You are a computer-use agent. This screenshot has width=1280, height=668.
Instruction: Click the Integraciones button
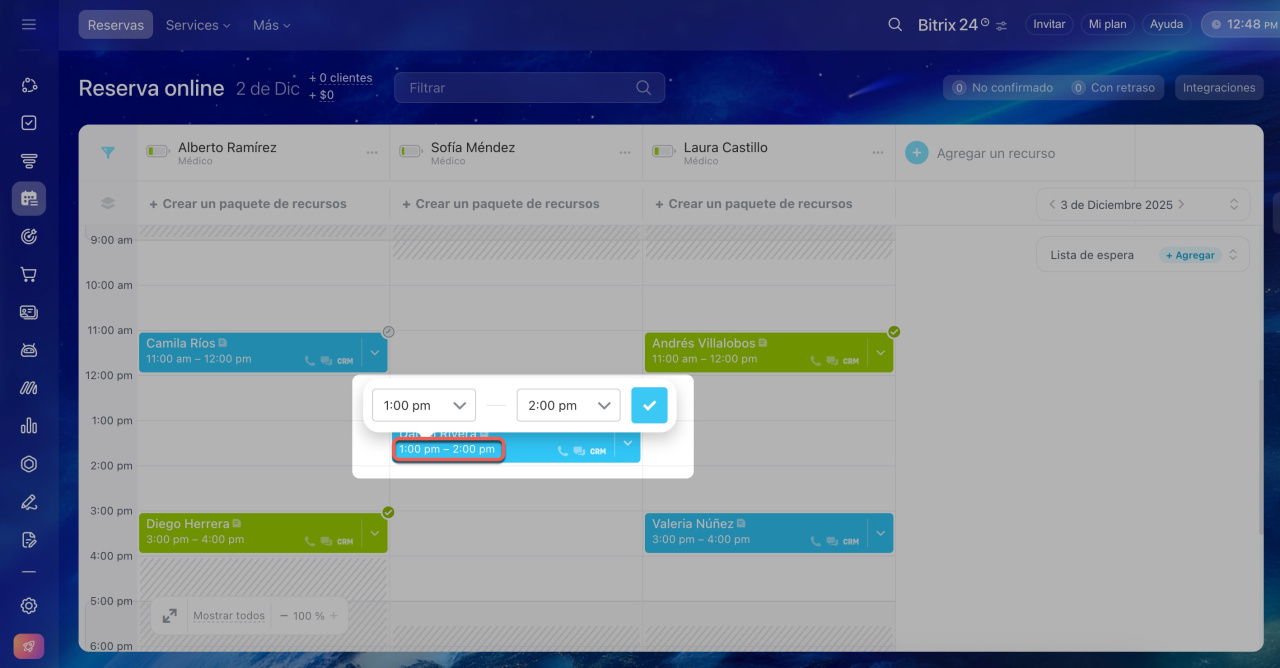point(1218,88)
